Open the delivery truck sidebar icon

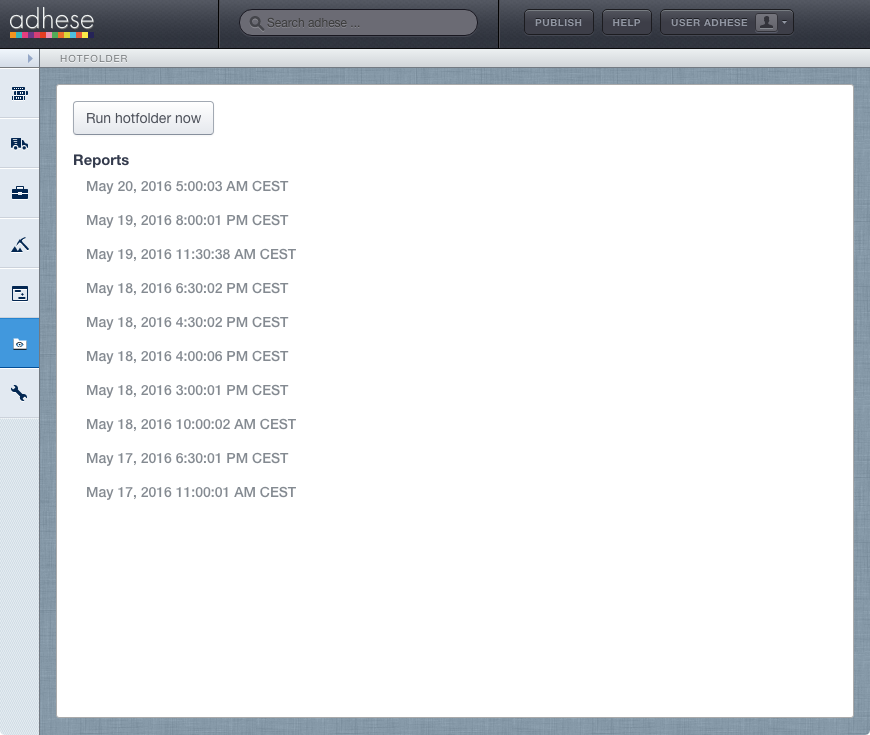[x=19, y=143]
